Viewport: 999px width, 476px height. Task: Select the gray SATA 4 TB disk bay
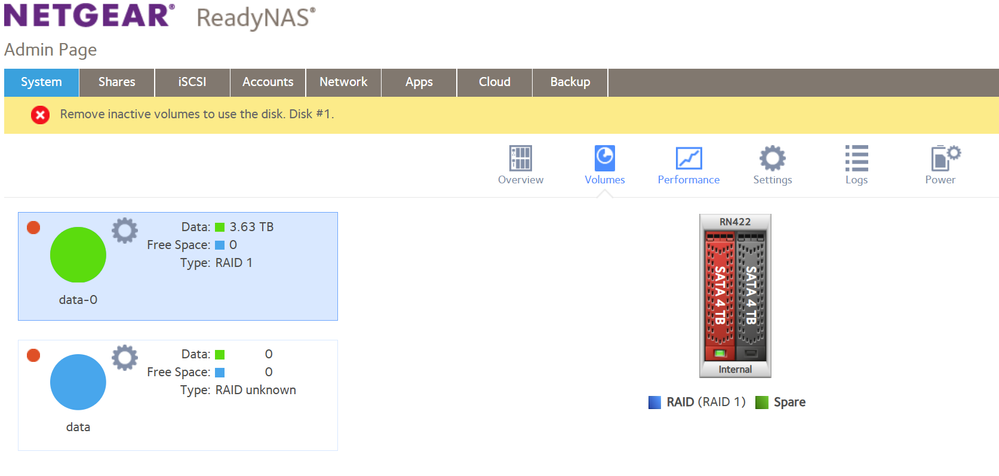[749, 293]
